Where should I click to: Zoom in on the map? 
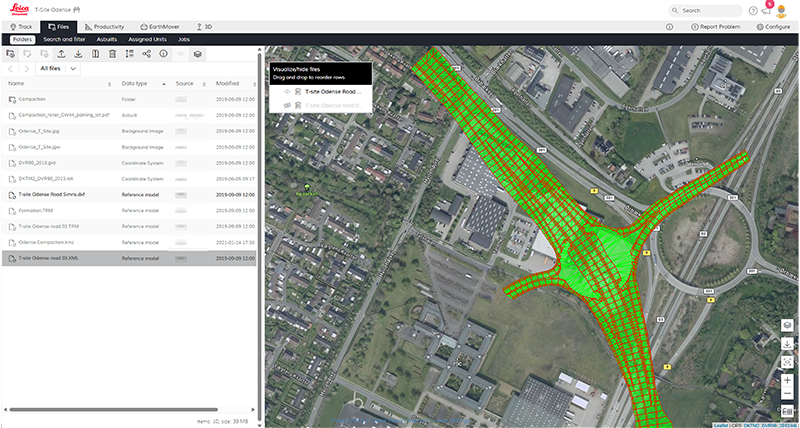click(787, 381)
